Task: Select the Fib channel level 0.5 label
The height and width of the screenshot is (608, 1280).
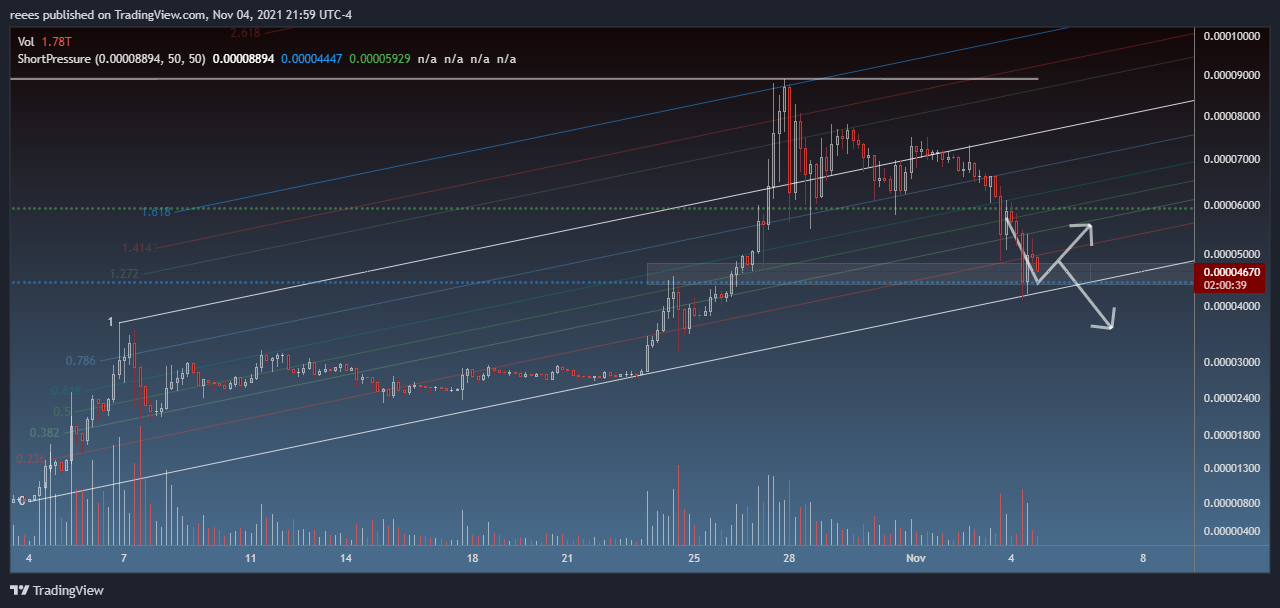Action: (x=61, y=411)
